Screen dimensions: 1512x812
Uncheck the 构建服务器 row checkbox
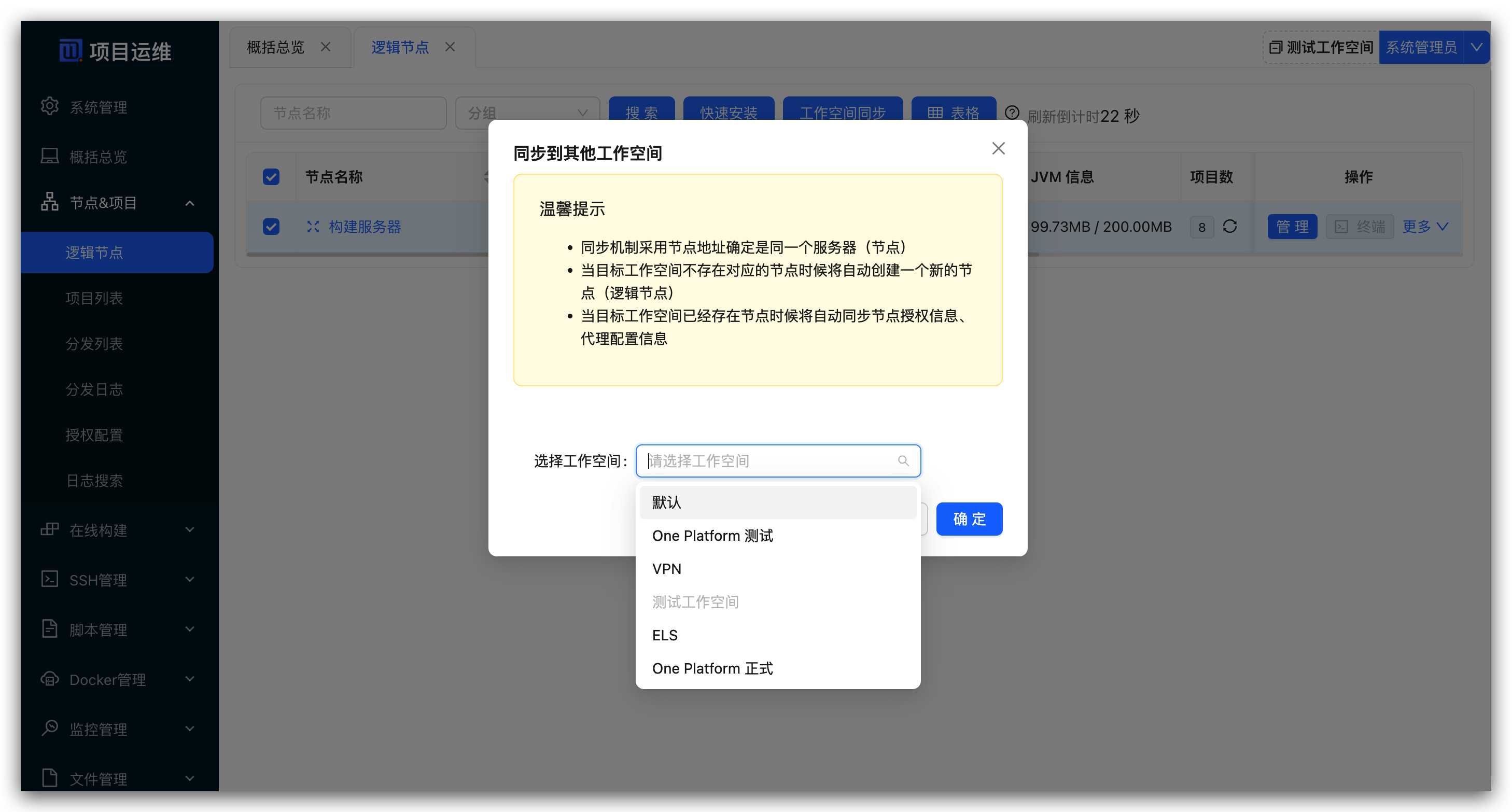point(271,227)
